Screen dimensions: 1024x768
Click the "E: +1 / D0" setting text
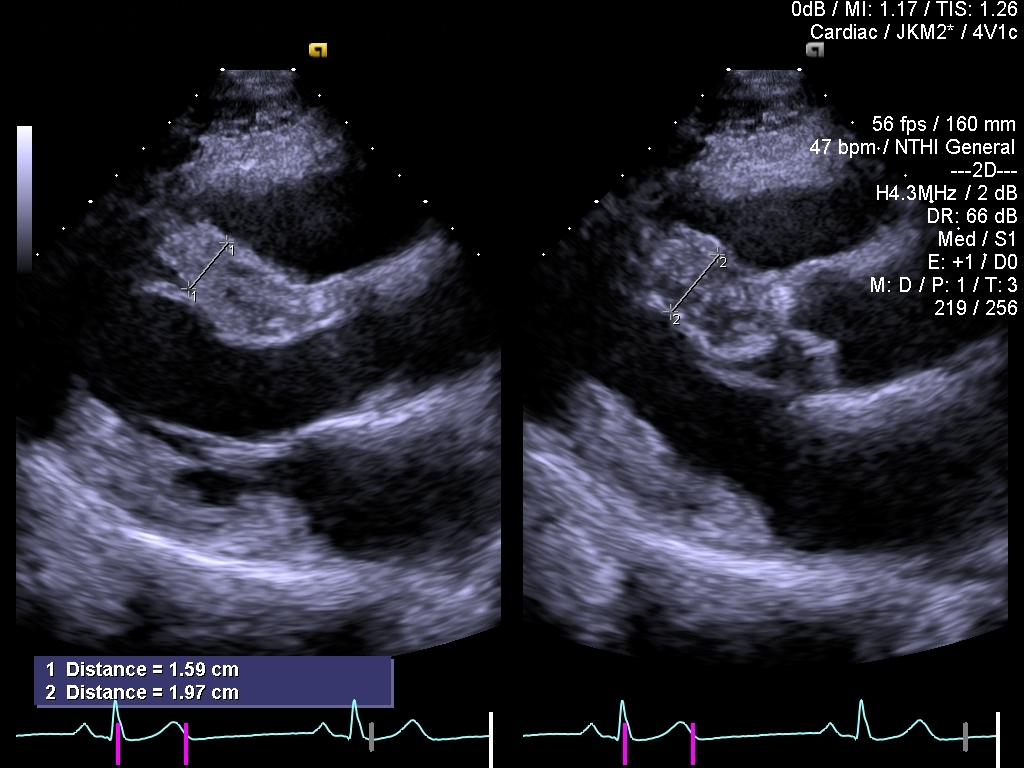coord(972,262)
